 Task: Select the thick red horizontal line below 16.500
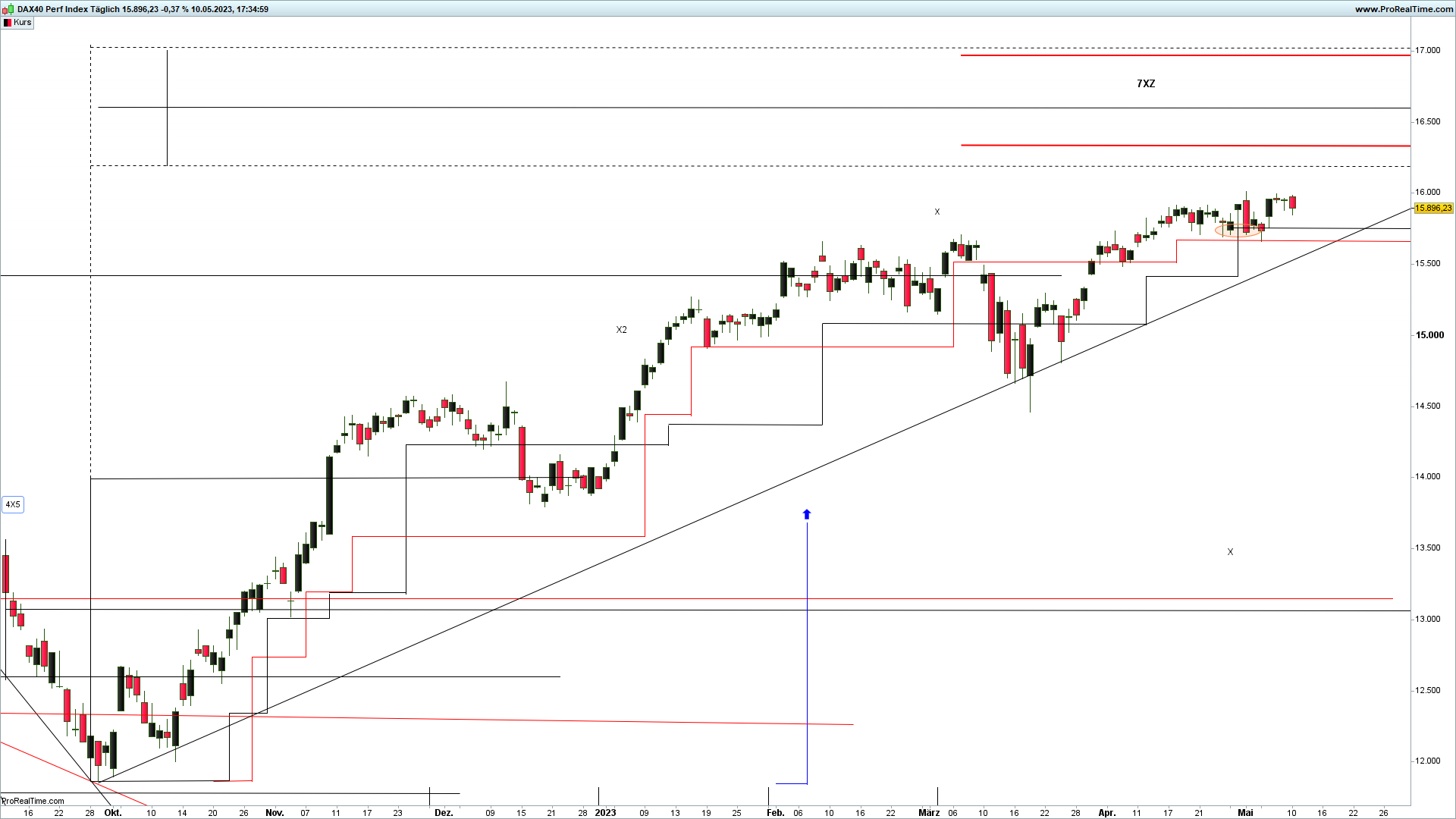tap(1185, 146)
